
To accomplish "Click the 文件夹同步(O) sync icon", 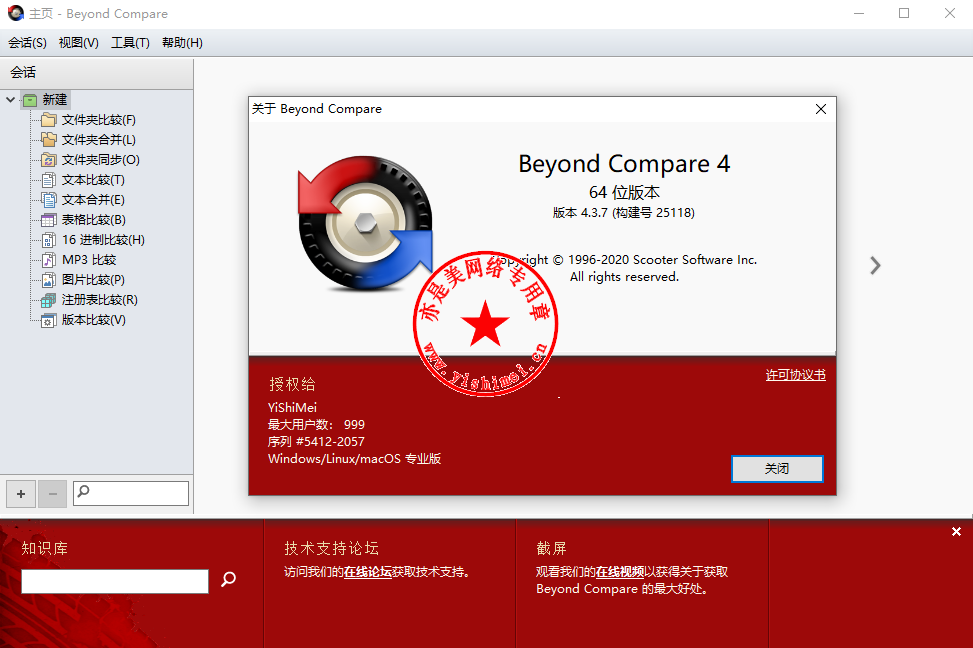I will [x=48, y=160].
